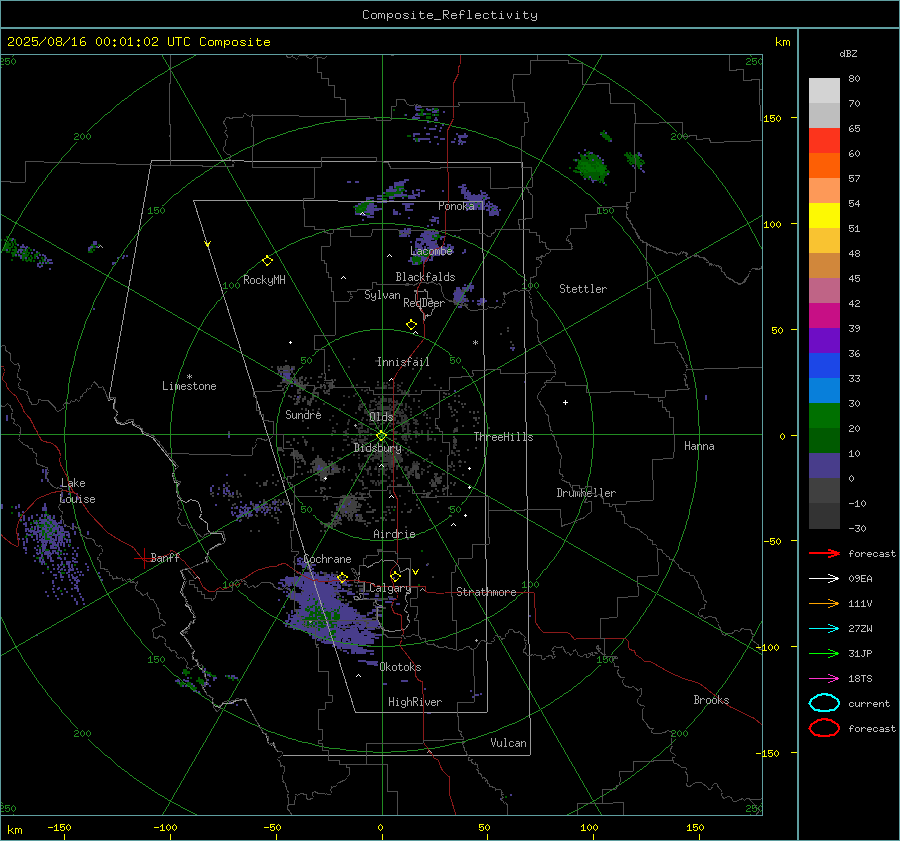The image size is (900, 841).
Task: Click the Cochrane town label
Action: point(327,559)
